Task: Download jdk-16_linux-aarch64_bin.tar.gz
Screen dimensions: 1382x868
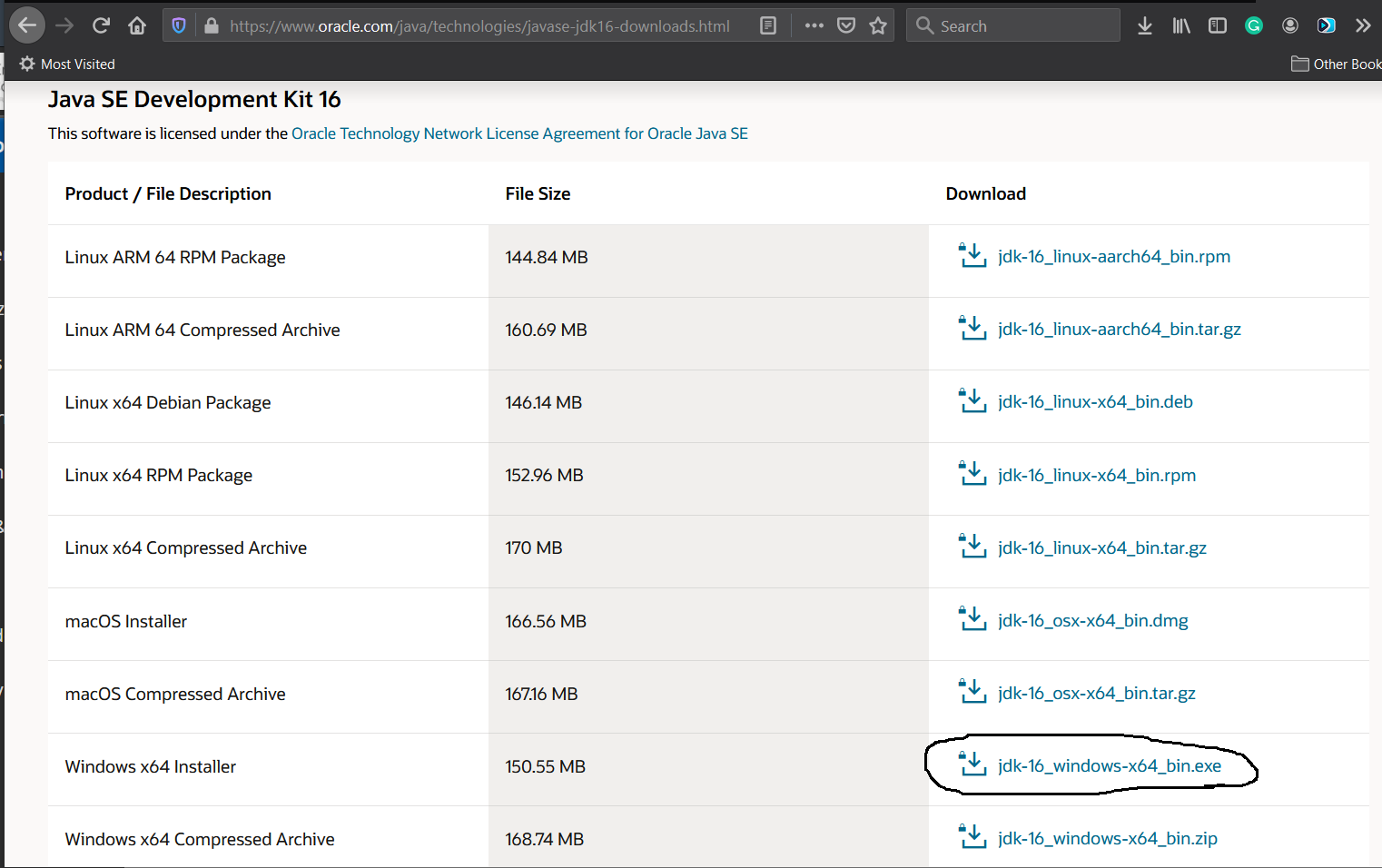Action: tap(1120, 330)
